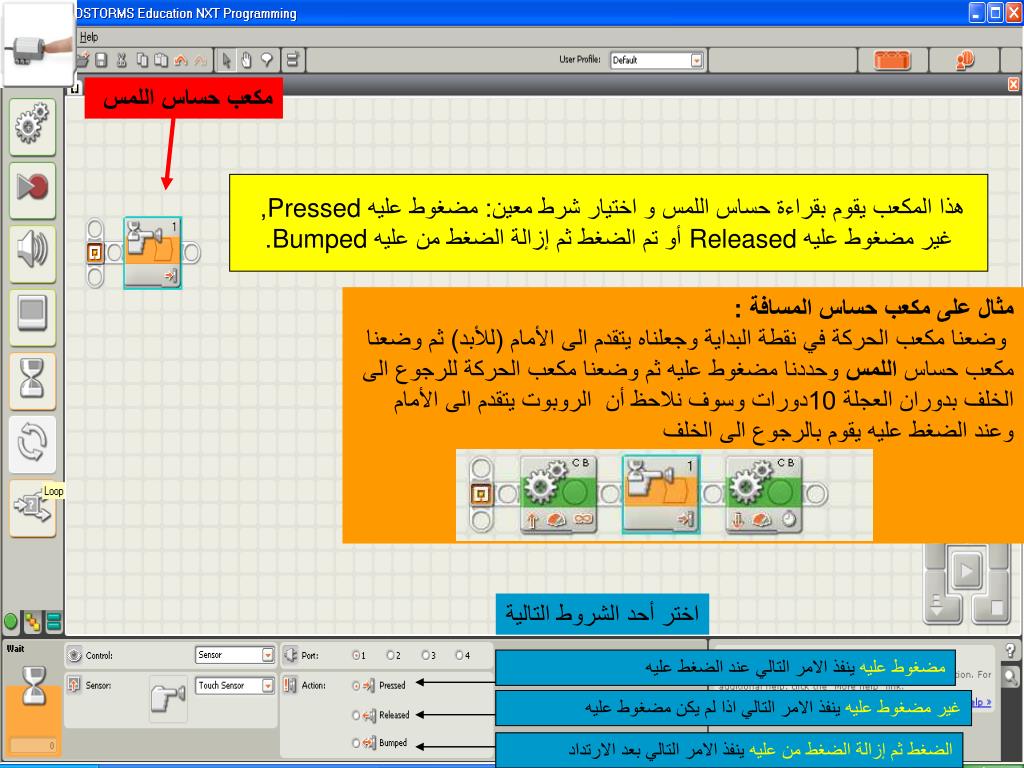Image resolution: width=1024 pixels, height=768 pixels.
Task: Select Port 2 radio button
Action: click(x=391, y=655)
